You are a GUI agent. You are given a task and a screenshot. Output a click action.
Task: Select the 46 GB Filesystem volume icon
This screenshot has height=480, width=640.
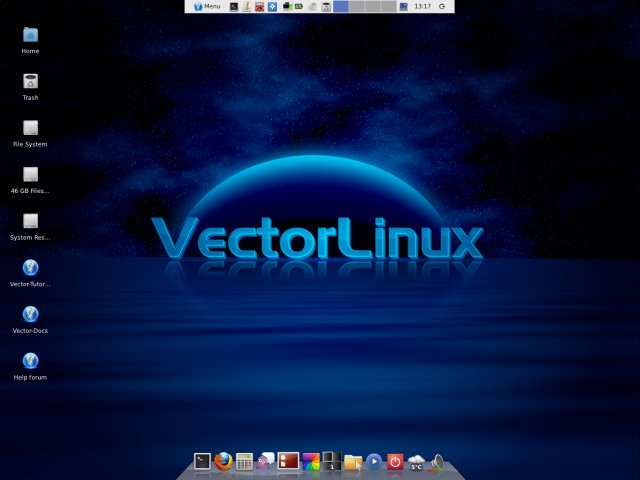(30, 180)
